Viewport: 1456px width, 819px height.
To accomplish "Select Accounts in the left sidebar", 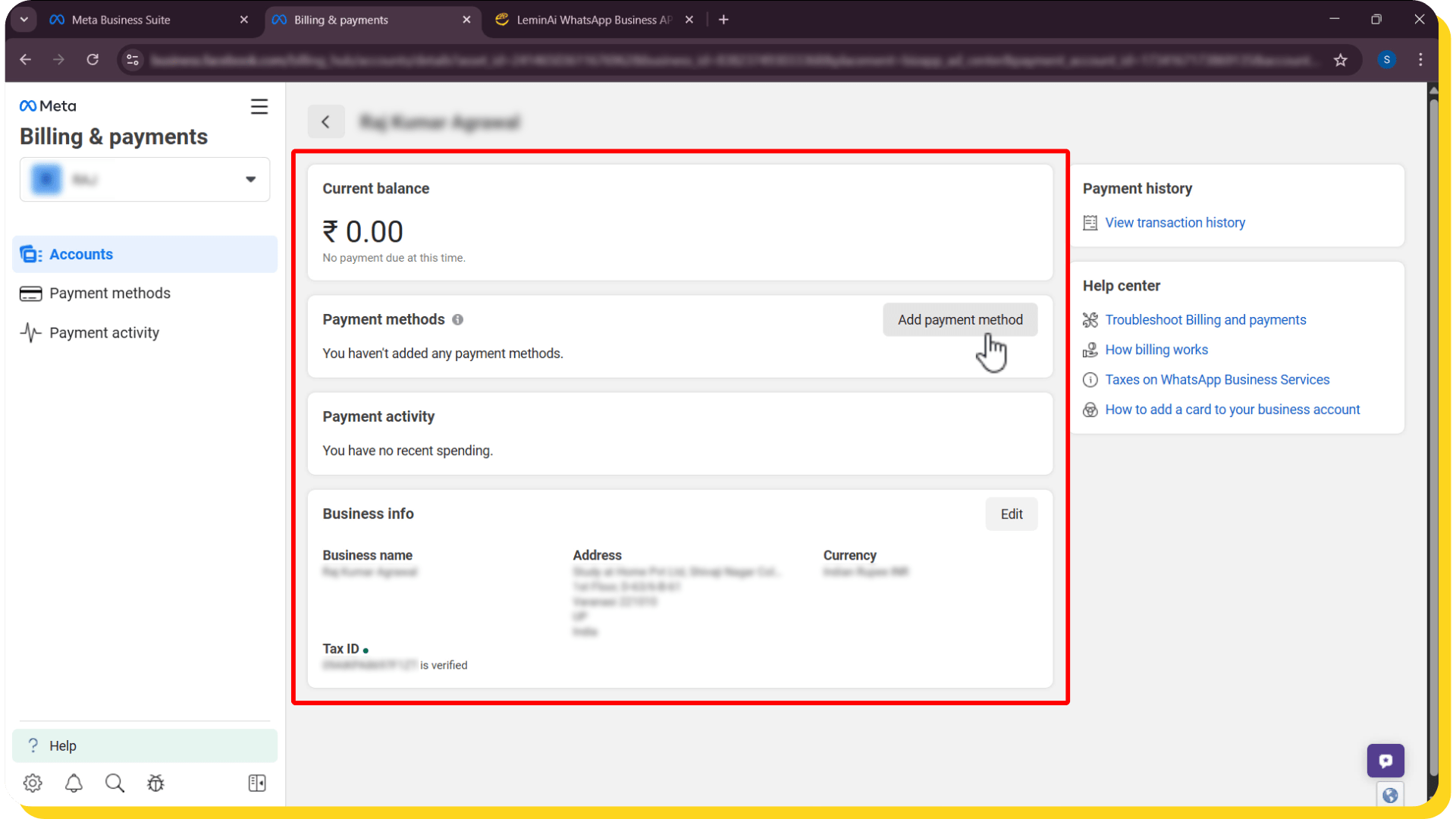I will click(81, 254).
